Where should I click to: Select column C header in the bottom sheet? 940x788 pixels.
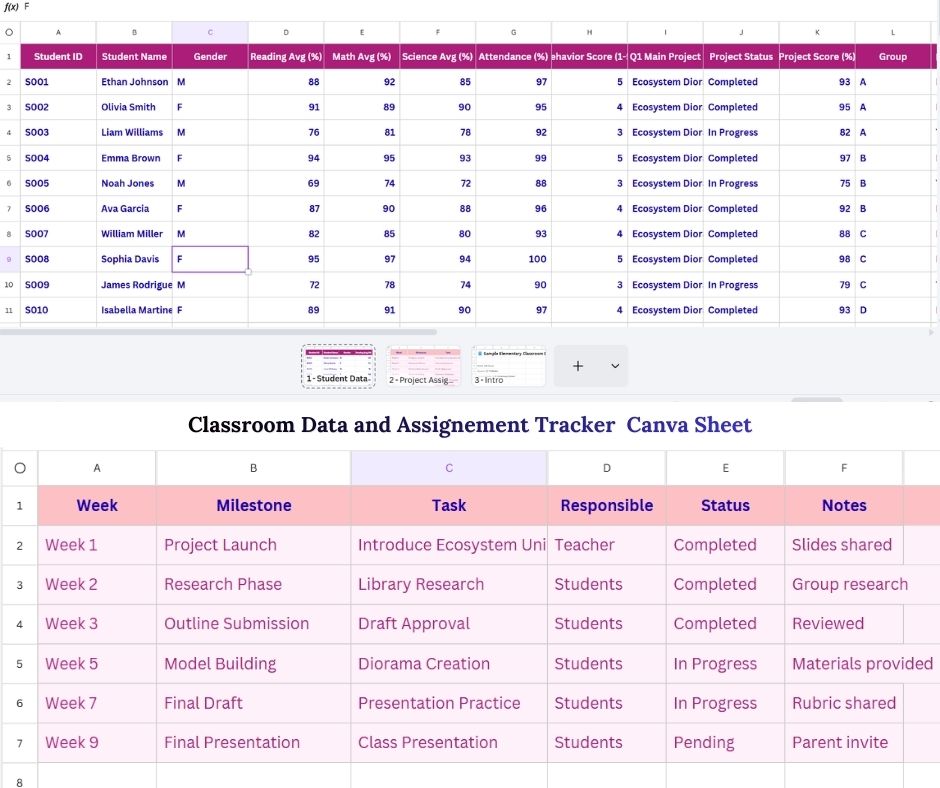[x=449, y=468]
